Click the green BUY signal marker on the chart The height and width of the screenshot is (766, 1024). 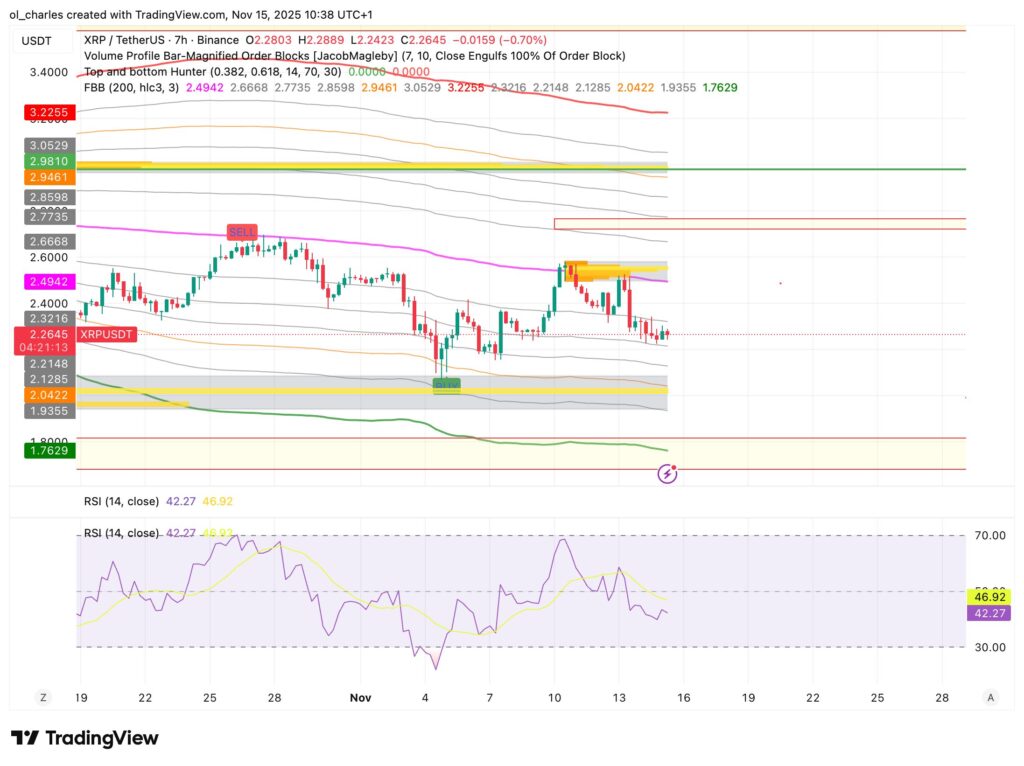pyautogui.click(x=447, y=384)
